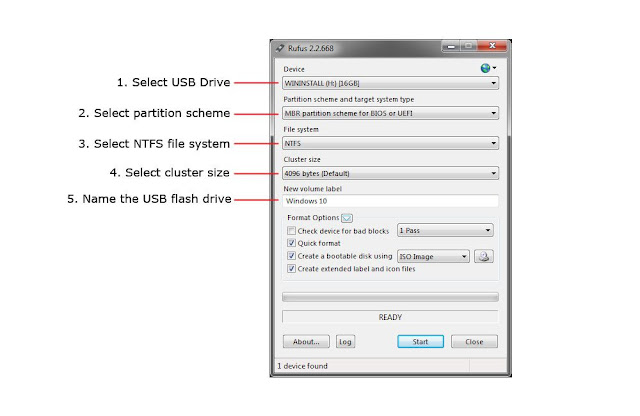The width and height of the screenshot is (640, 416).
Task: Open the ISO Image type dropdown
Action: point(433,256)
